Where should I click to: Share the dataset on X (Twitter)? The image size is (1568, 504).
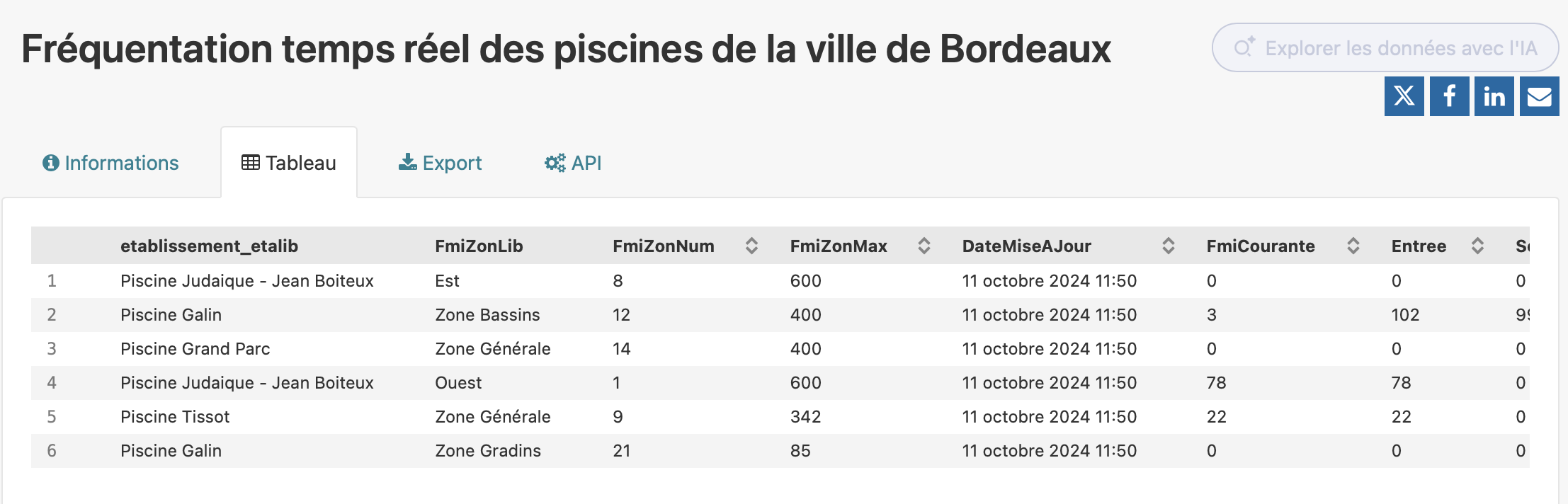tap(1404, 96)
